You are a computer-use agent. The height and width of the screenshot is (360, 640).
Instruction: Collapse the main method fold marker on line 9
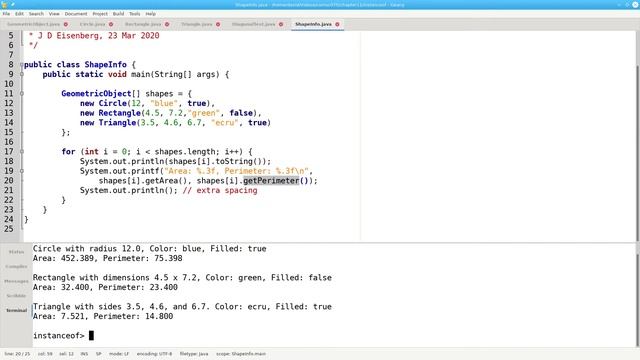pyautogui.click(x=22, y=74)
